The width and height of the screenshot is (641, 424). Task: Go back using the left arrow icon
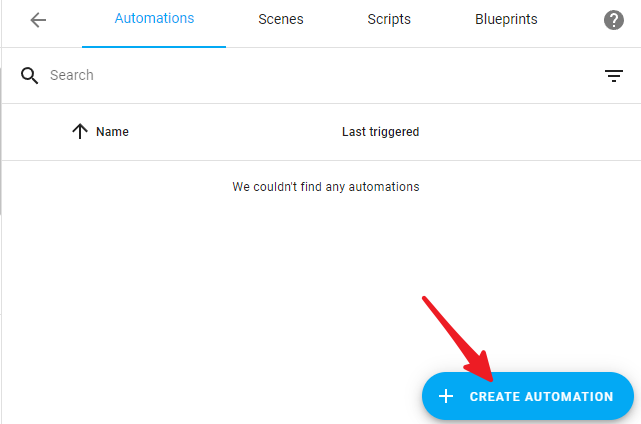38,20
